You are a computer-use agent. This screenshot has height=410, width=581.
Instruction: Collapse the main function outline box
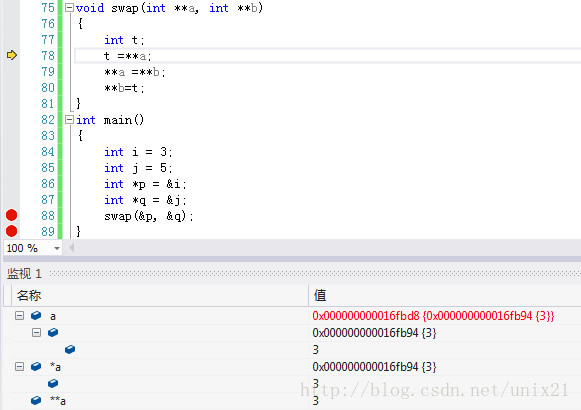tap(69, 120)
